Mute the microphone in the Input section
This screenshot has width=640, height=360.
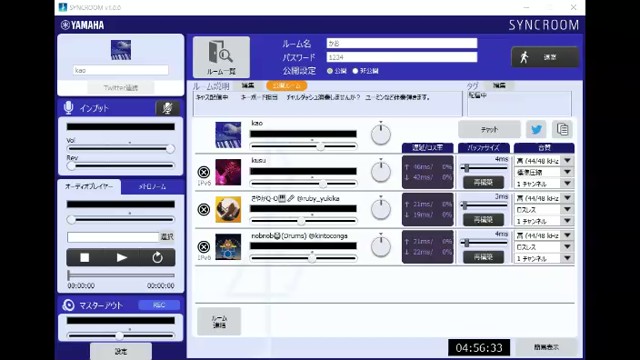click(167, 108)
